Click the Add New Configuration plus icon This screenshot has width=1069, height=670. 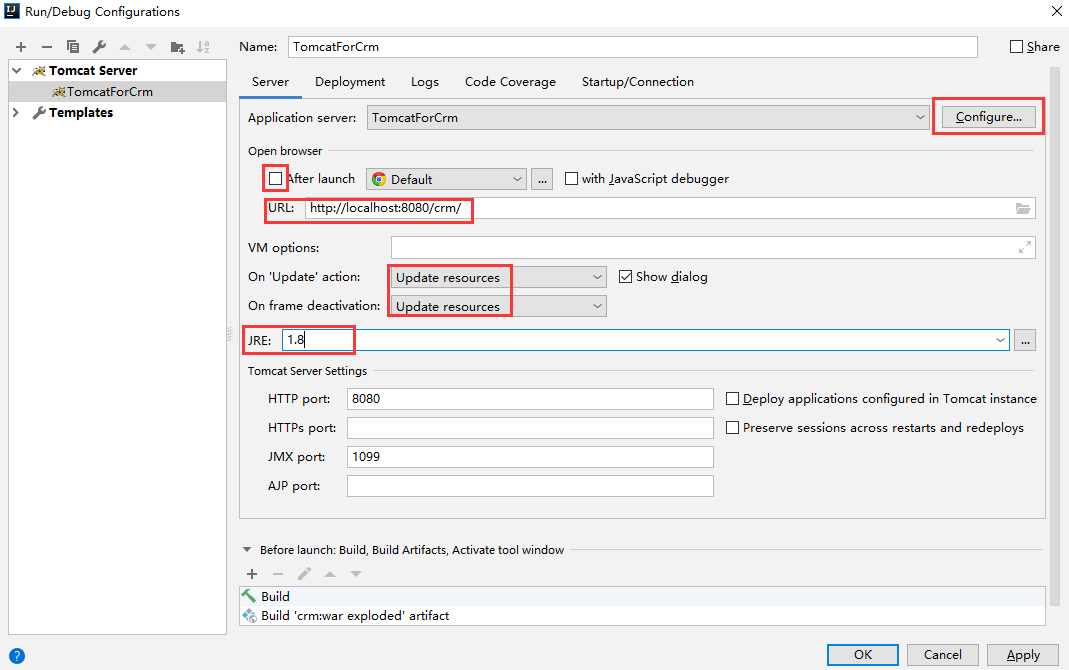click(x=21, y=47)
